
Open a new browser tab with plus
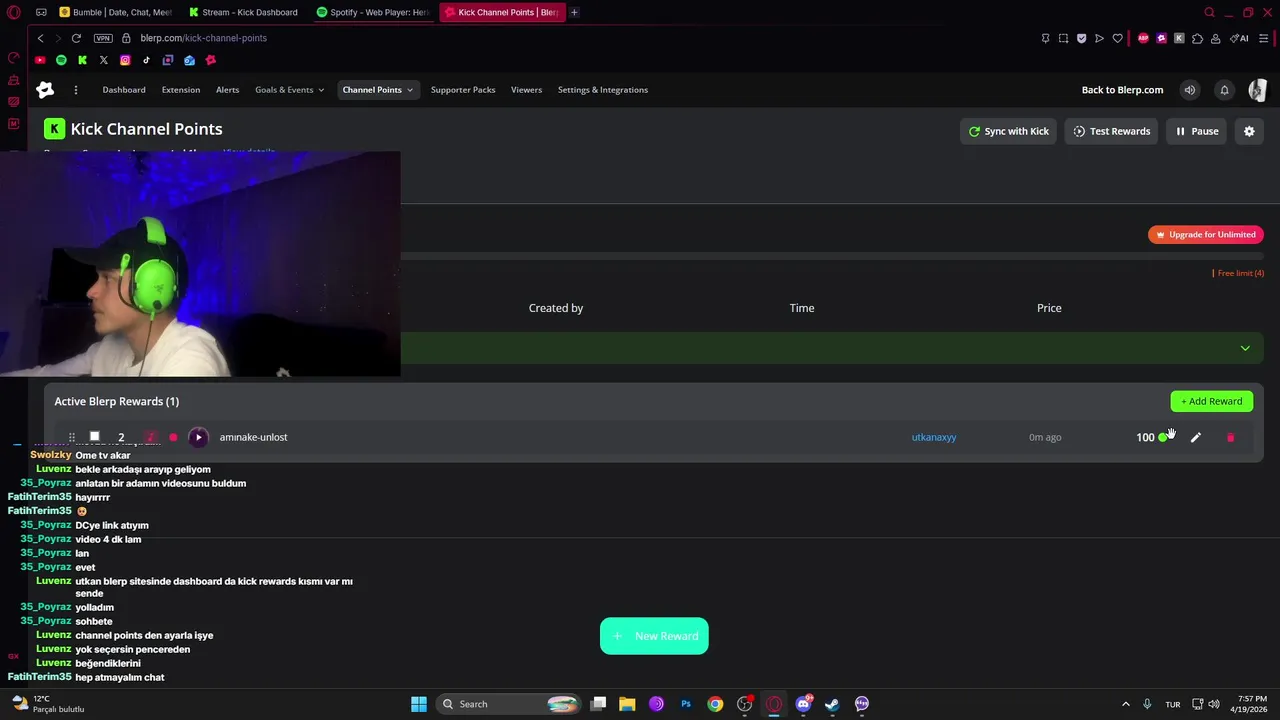[574, 12]
